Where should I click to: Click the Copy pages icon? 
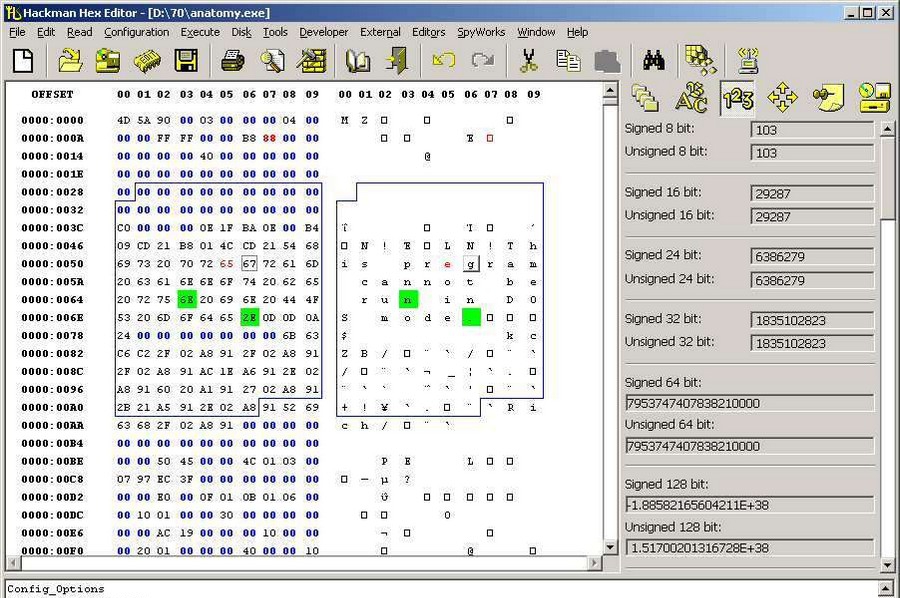pos(568,61)
